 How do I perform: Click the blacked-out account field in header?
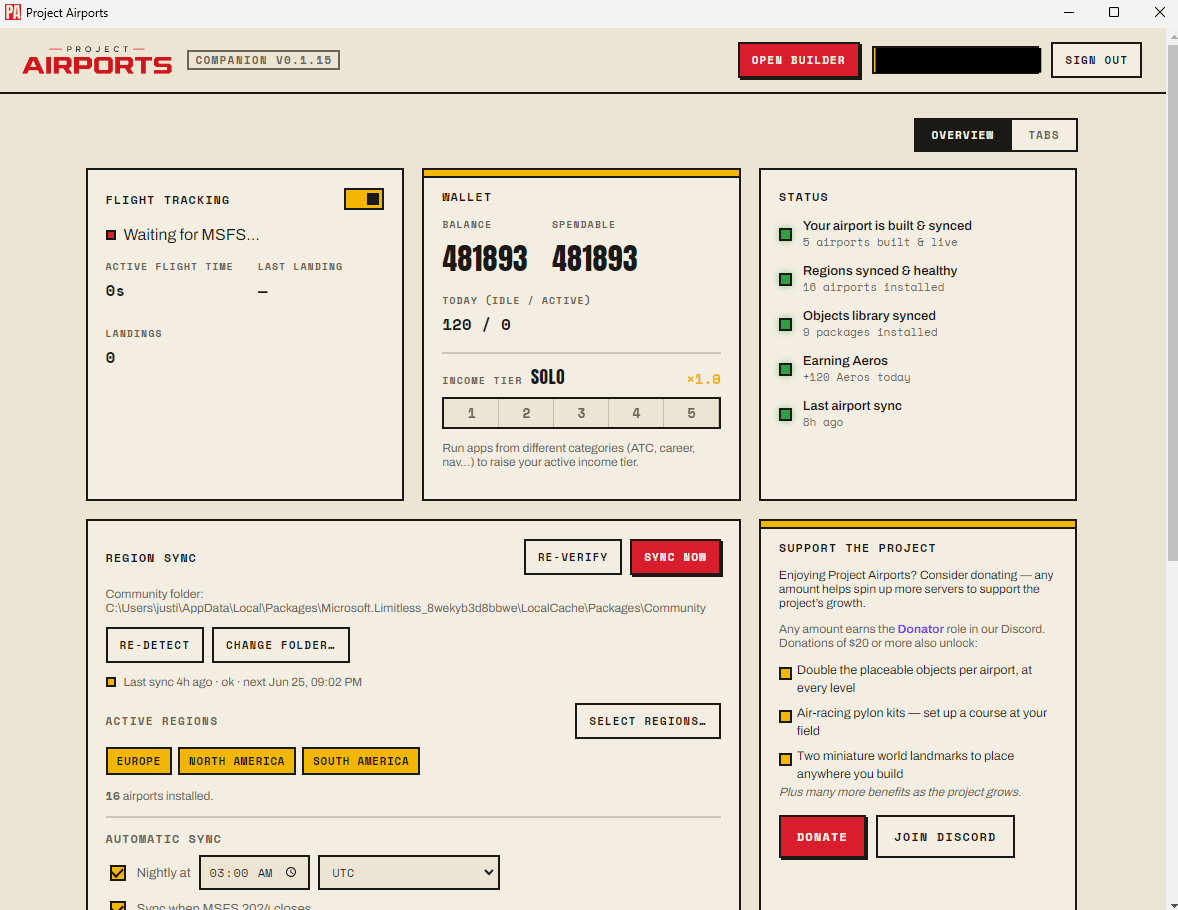956,60
